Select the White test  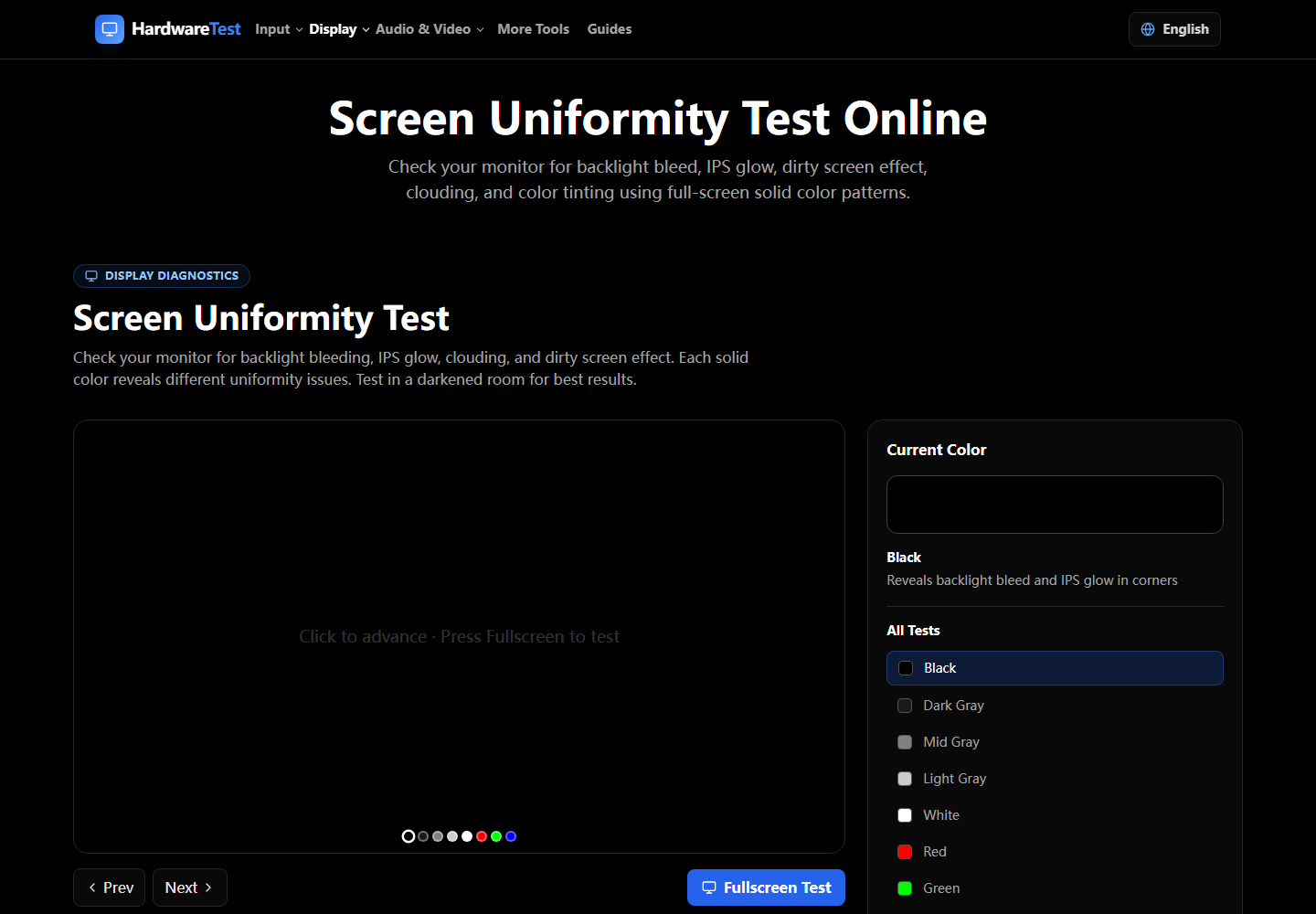(x=1055, y=815)
